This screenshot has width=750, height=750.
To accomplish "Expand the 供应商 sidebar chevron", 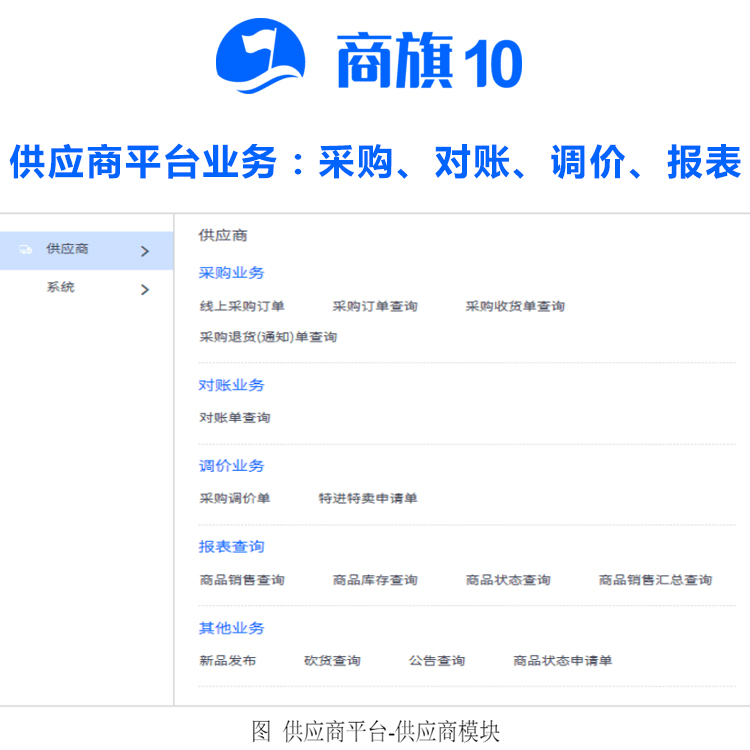I will tap(145, 251).
